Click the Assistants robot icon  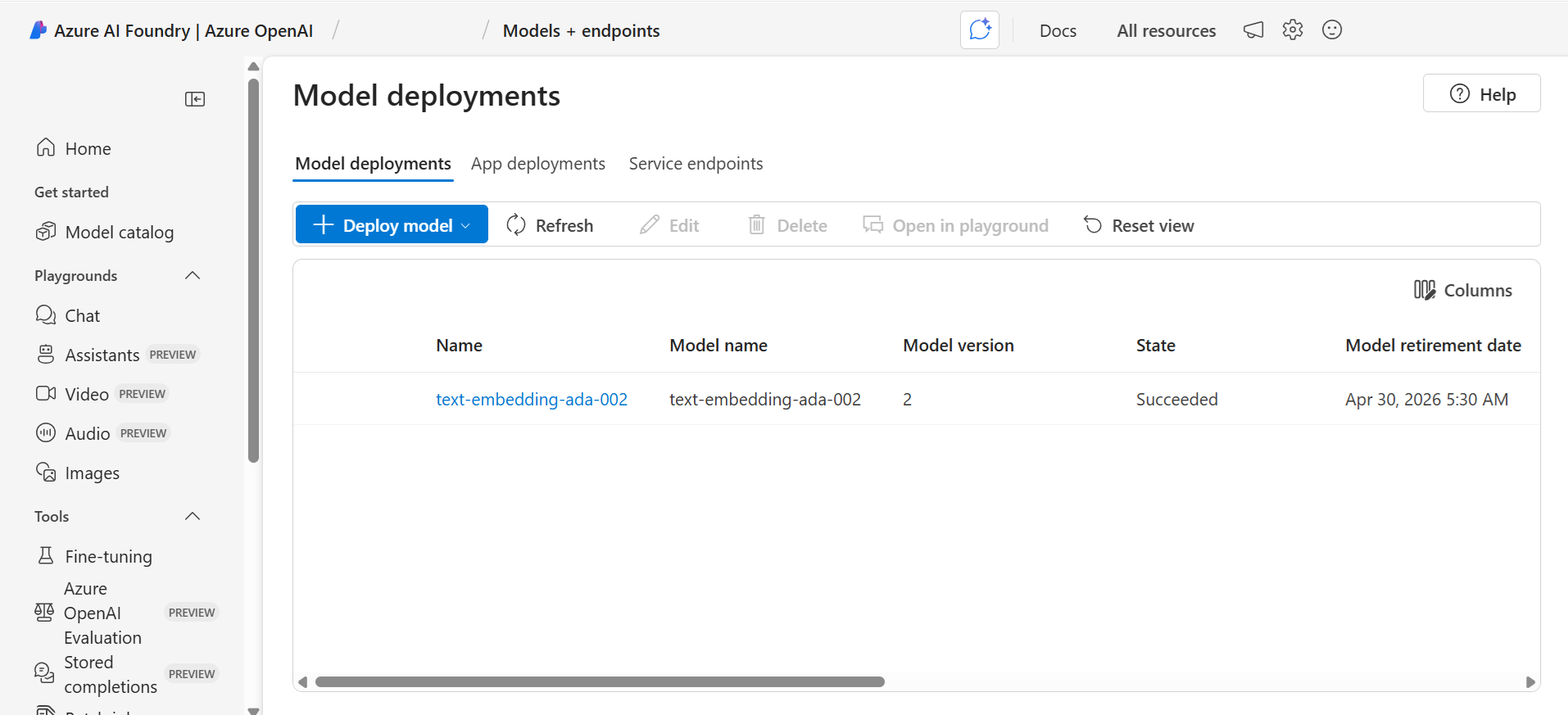coord(46,355)
